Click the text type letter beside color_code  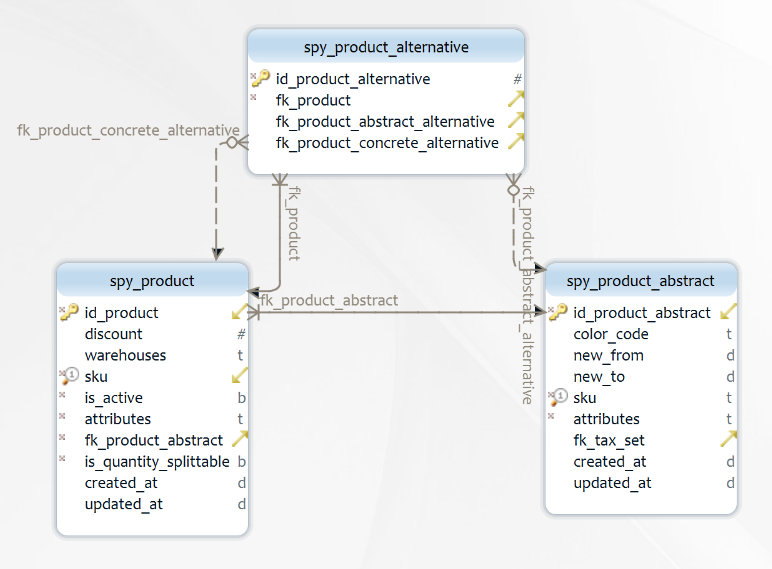729,334
